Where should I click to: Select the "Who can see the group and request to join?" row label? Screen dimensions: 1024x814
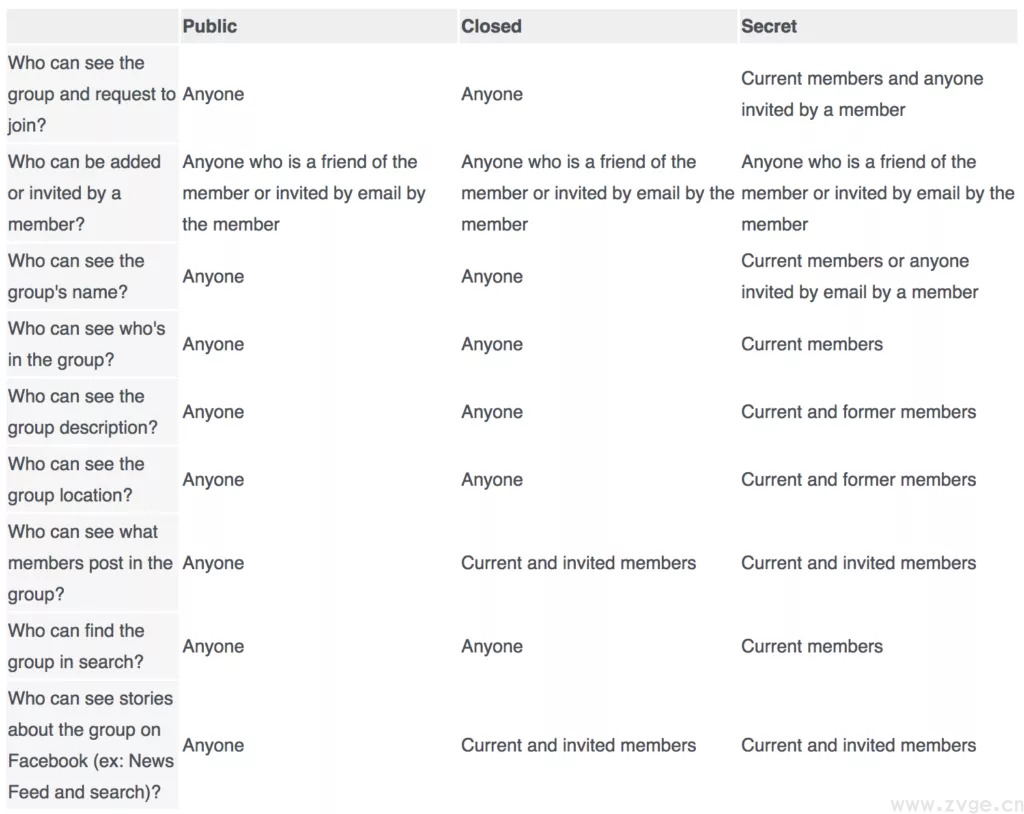point(90,94)
